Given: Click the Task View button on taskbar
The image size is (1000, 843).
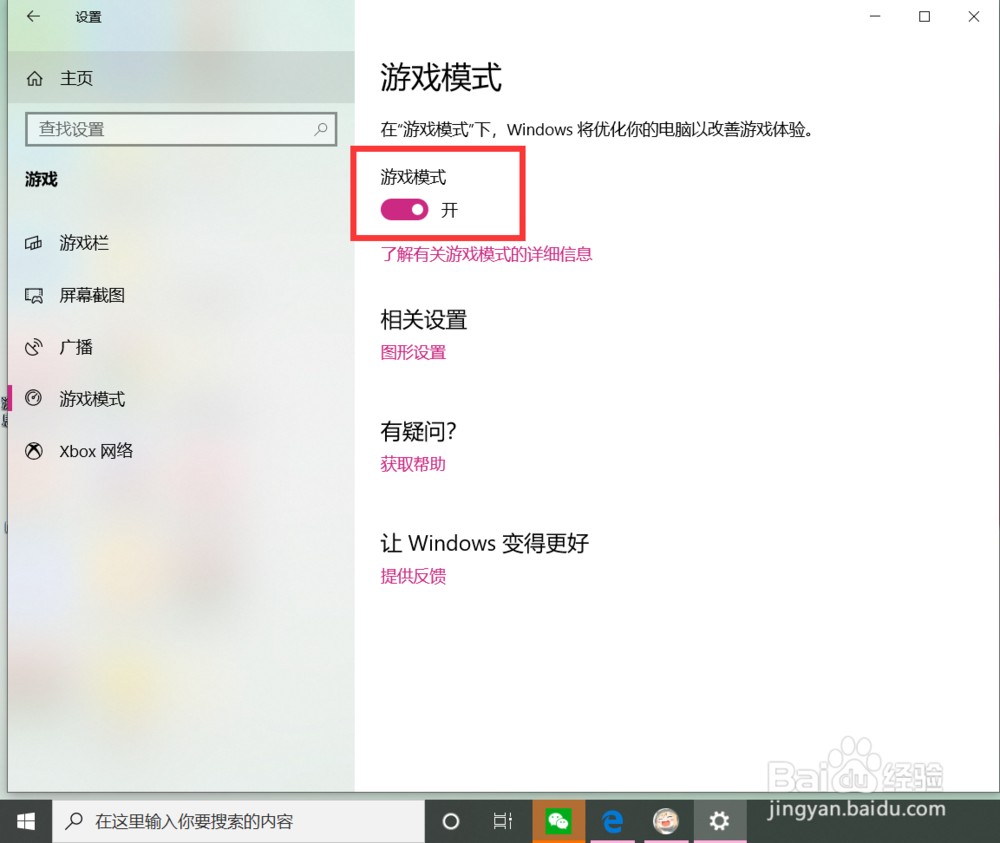Looking at the screenshot, I should pyautogui.click(x=502, y=821).
